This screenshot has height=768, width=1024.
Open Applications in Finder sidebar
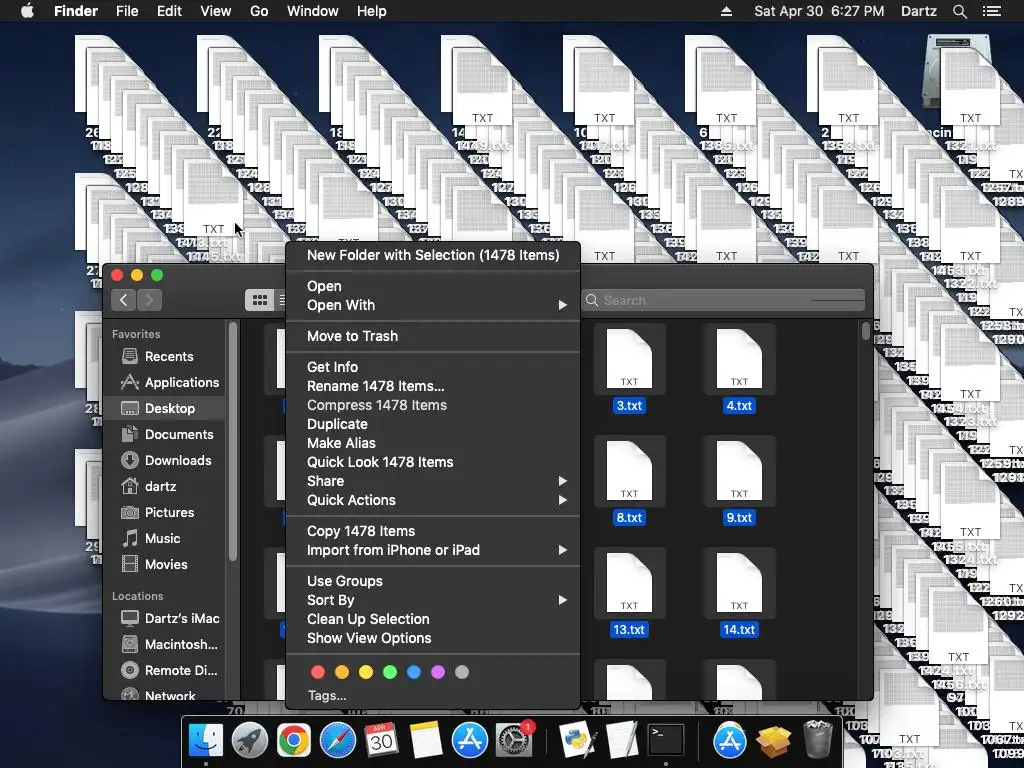182,383
